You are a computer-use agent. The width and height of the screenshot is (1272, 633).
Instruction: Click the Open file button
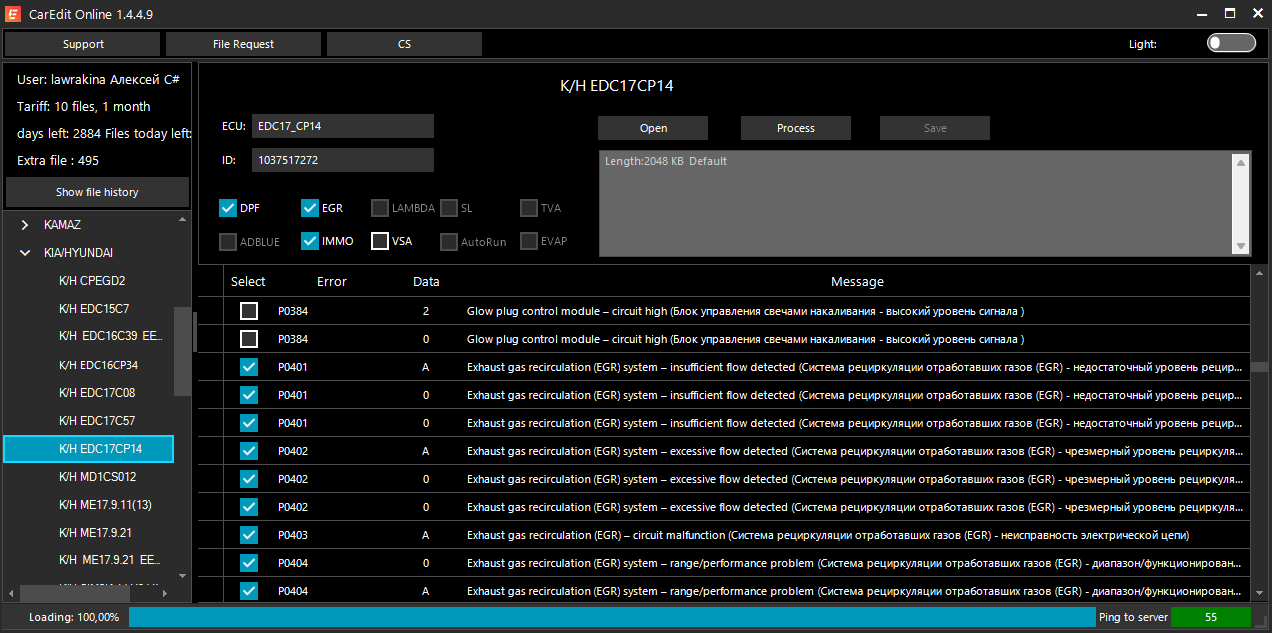click(x=653, y=128)
